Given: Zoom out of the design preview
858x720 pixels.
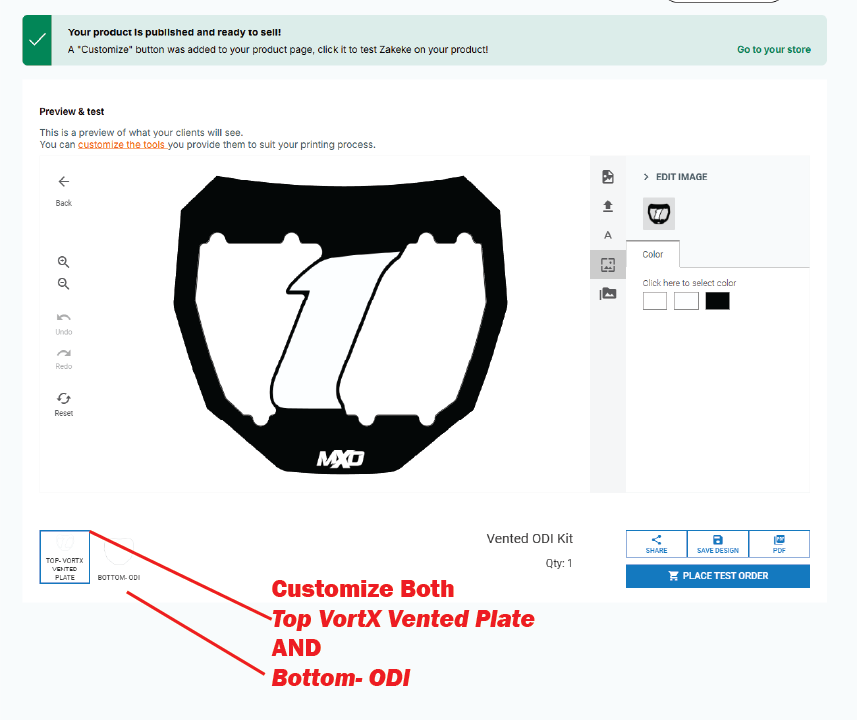Looking at the screenshot, I should click(x=64, y=284).
